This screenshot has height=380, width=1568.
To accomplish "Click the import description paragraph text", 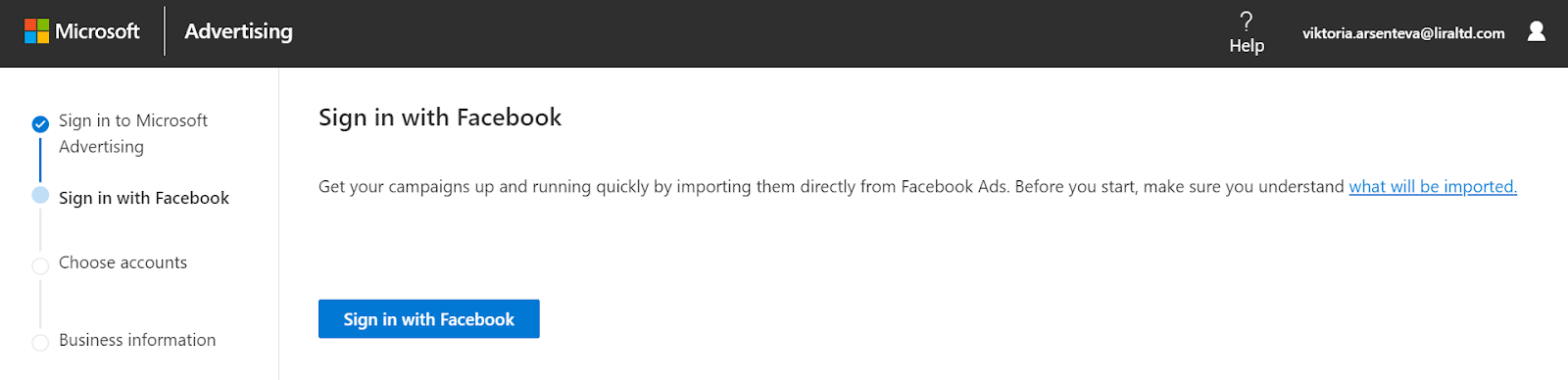I will click(833, 187).
